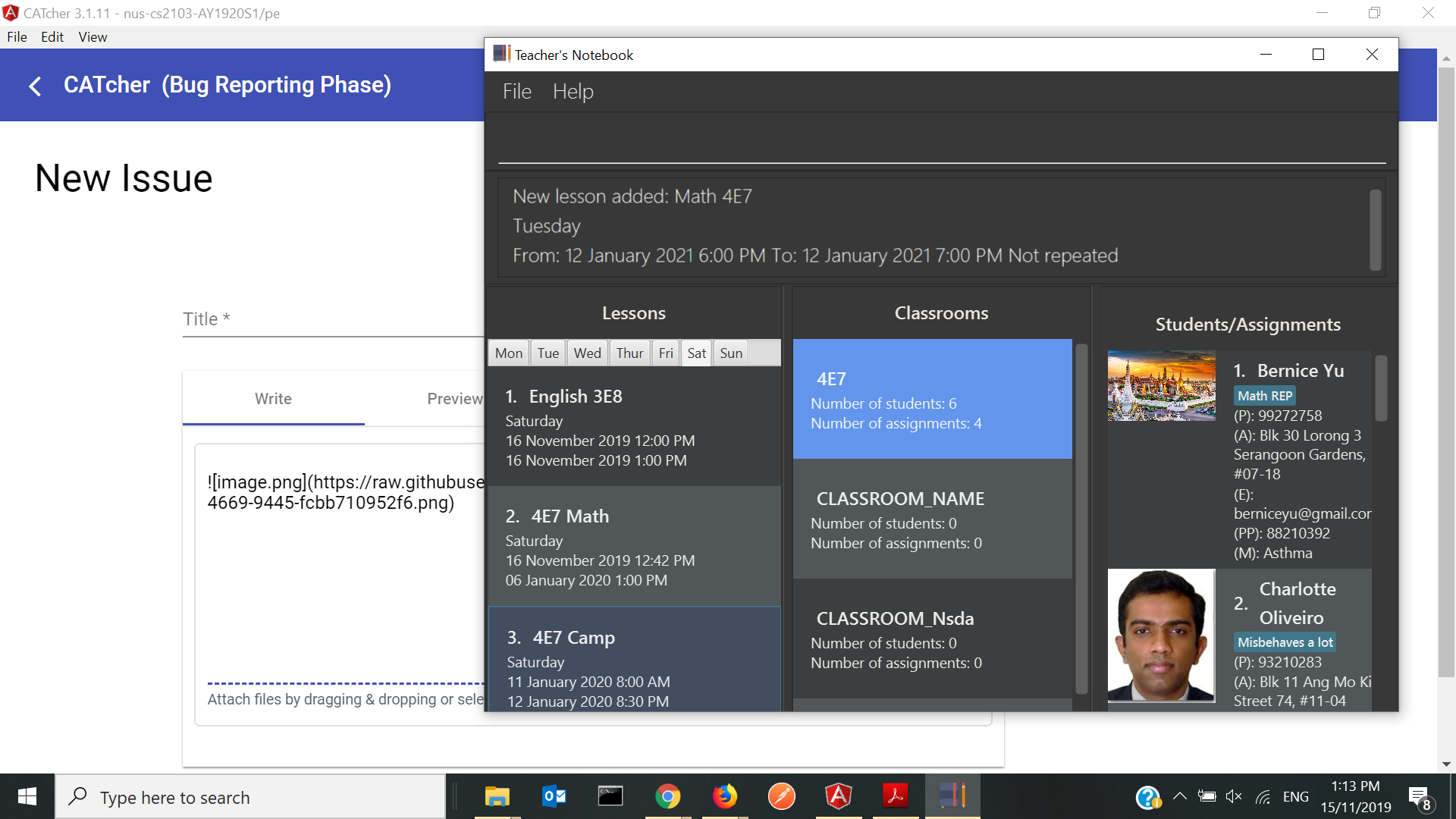Click the CATcher Angular taskbar icon
Viewport: 1456px width, 819px height.
(x=838, y=796)
